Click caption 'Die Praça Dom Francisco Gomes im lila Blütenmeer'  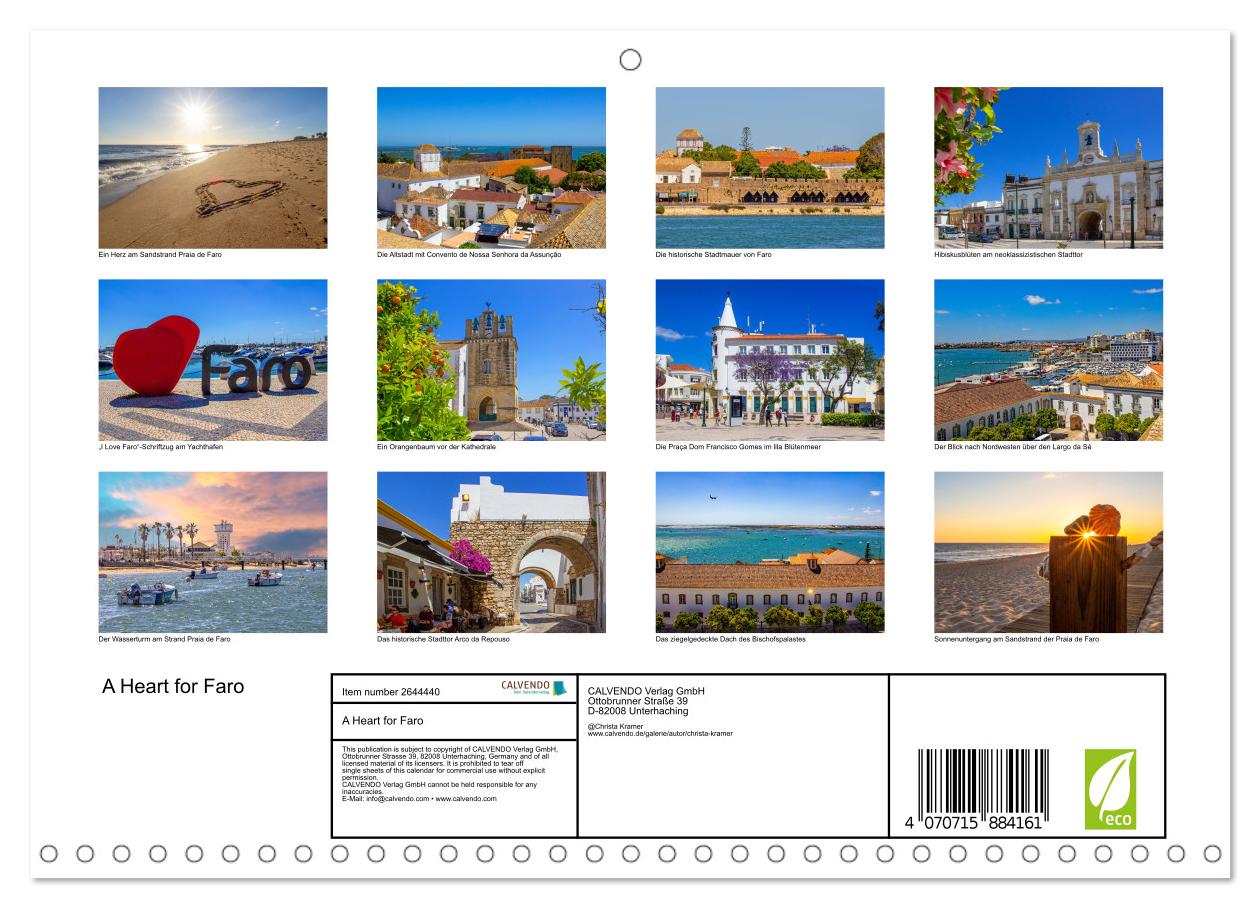[x=738, y=447]
